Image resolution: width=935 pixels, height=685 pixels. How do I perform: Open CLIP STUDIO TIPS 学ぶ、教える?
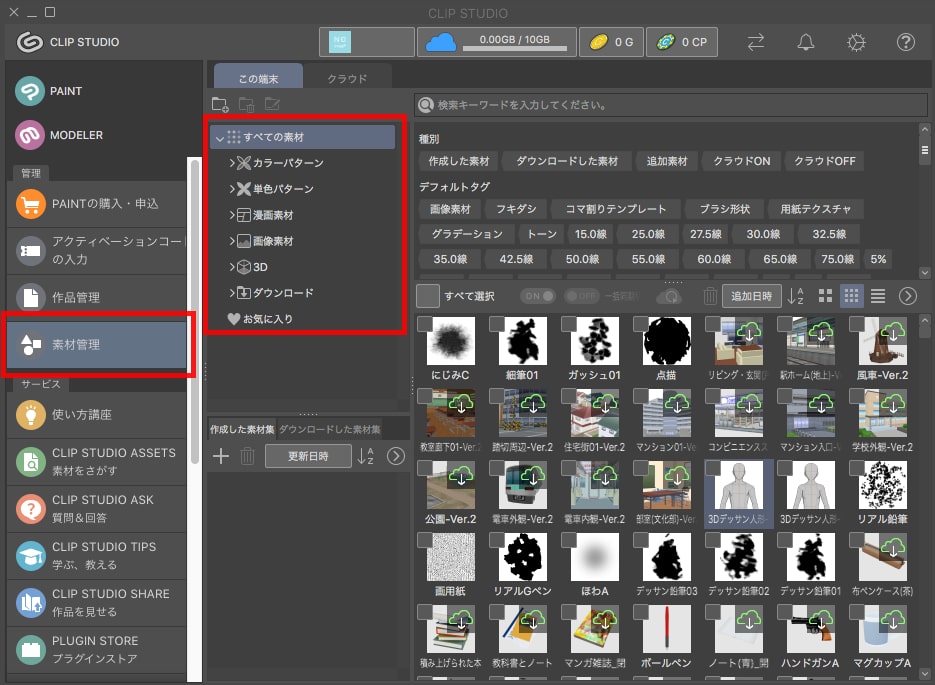click(x=97, y=556)
